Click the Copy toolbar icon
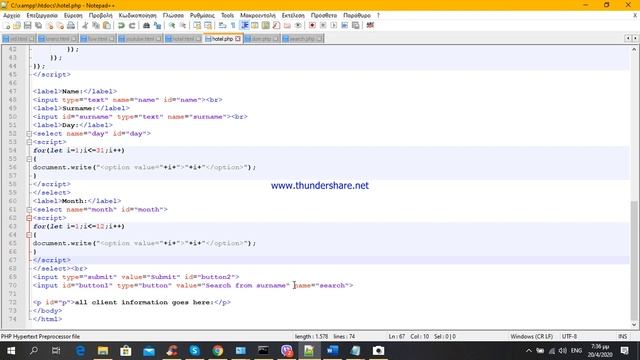 (x=96, y=25)
